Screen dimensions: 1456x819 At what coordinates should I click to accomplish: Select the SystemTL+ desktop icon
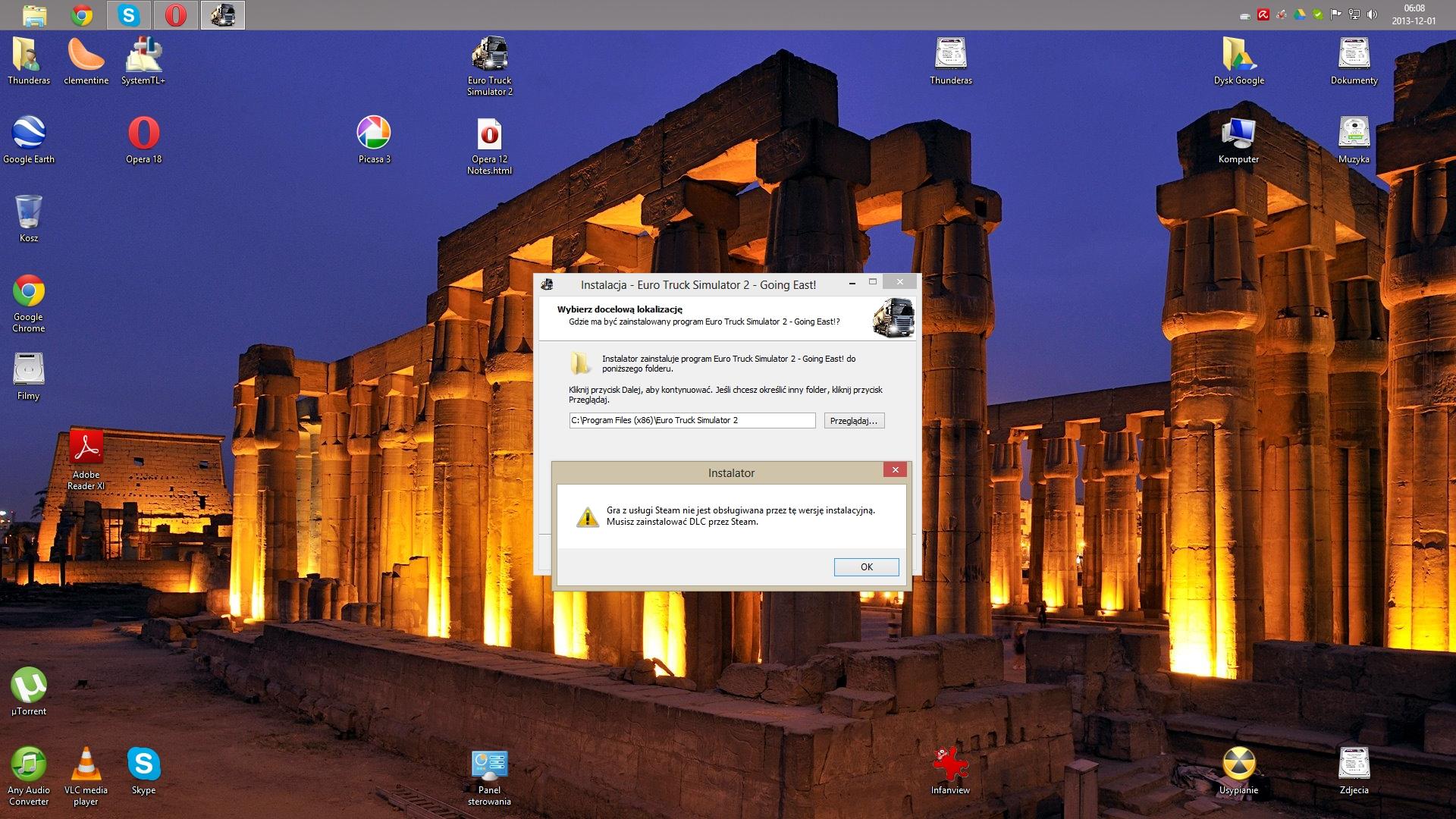click(143, 61)
